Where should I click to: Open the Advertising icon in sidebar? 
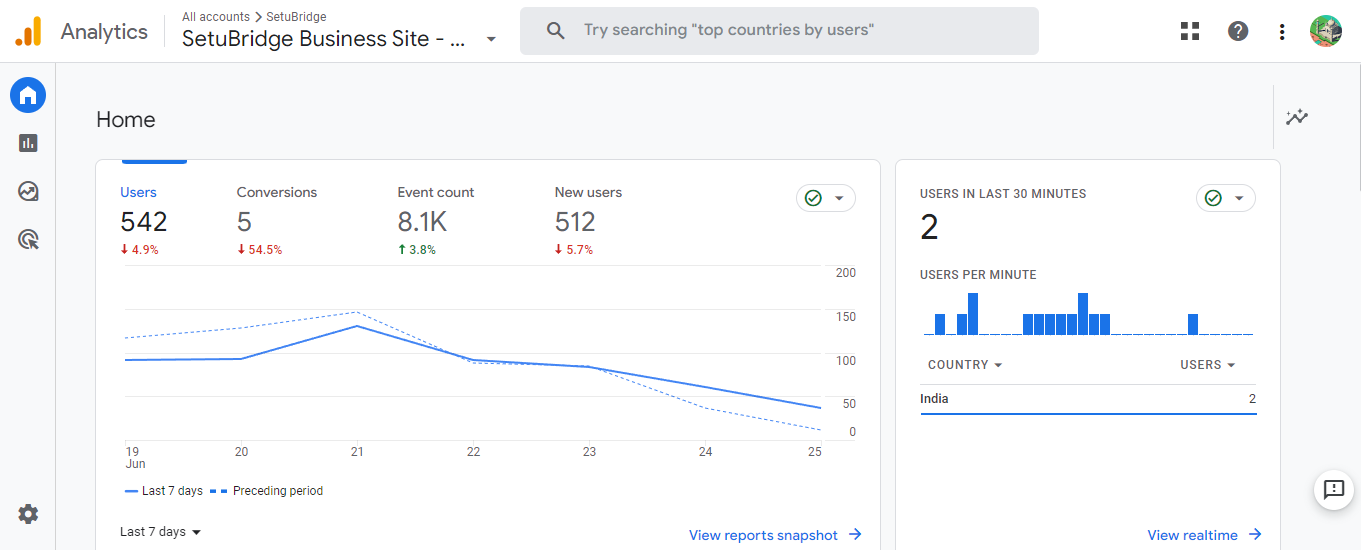click(x=28, y=239)
